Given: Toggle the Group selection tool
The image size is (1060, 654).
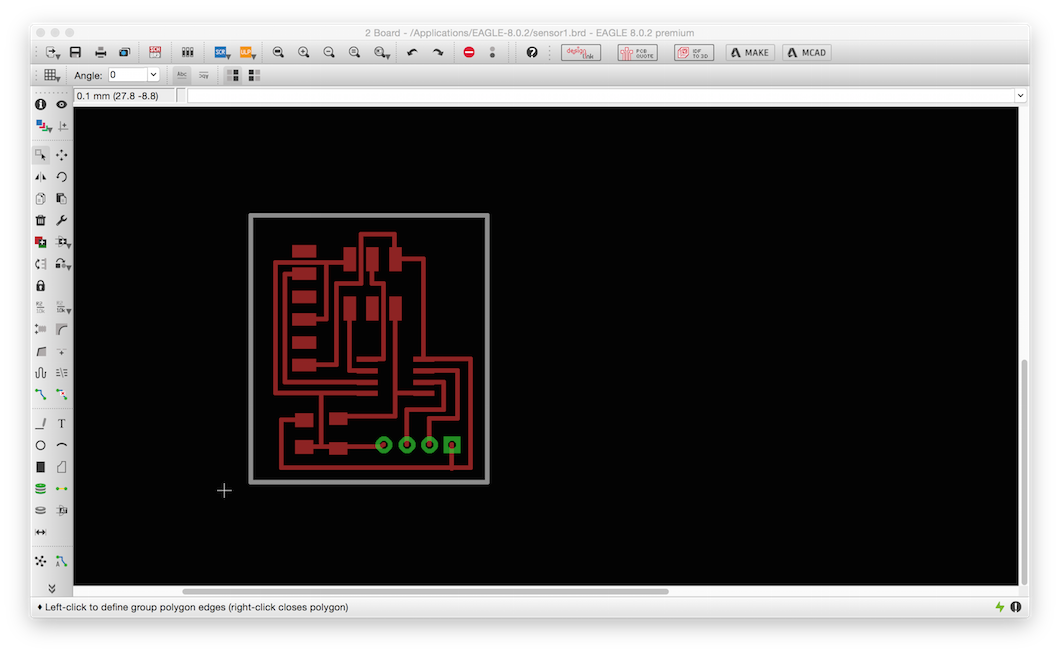Looking at the screenshot, I should 41,156.
